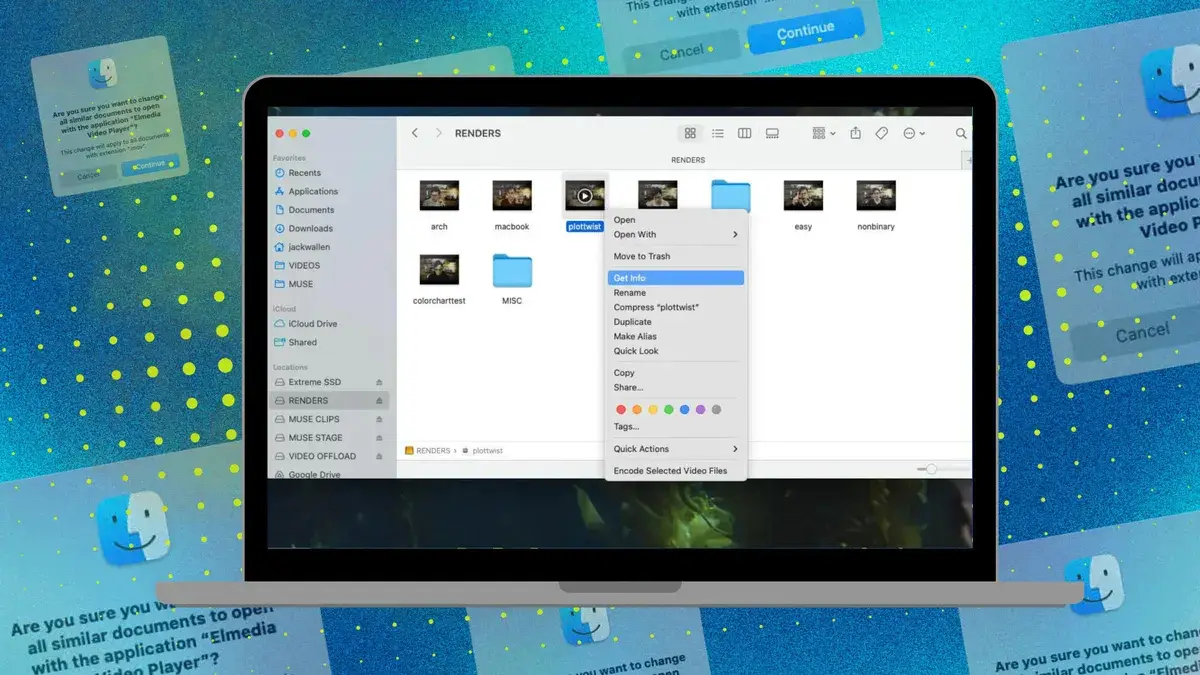1200x675 pixels.
Task: Open the More actions ellipsis dropdown
Action: [913, 133]
